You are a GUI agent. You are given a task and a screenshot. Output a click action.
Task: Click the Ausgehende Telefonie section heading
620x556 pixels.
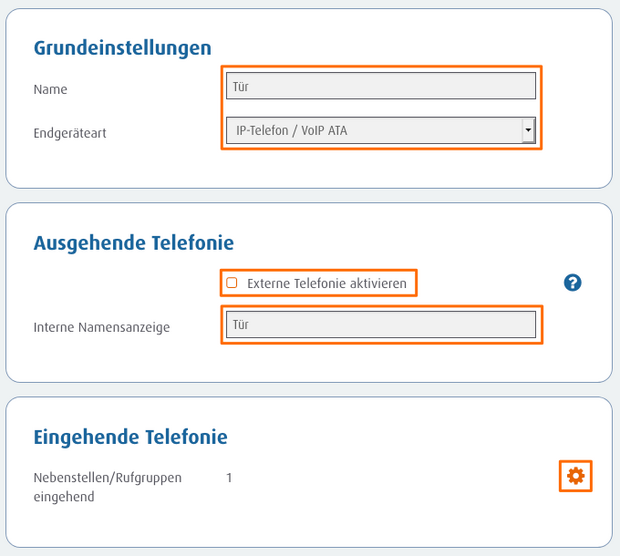point(133,242)
